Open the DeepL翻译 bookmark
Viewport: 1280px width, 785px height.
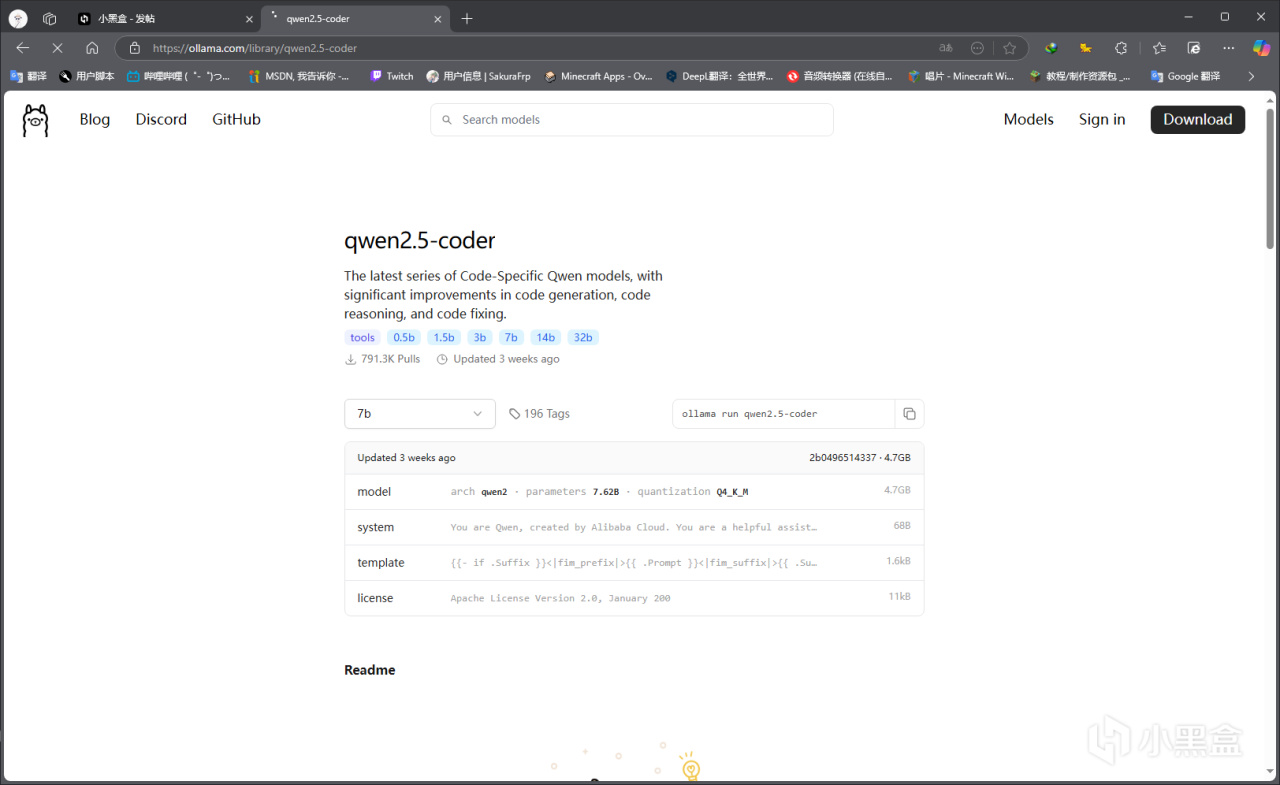719,76
